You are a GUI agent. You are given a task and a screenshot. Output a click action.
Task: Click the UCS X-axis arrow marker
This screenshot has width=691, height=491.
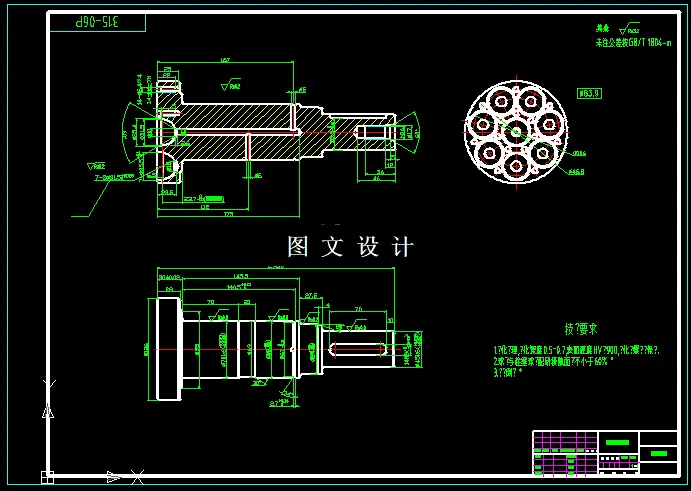tap(114, 476)
